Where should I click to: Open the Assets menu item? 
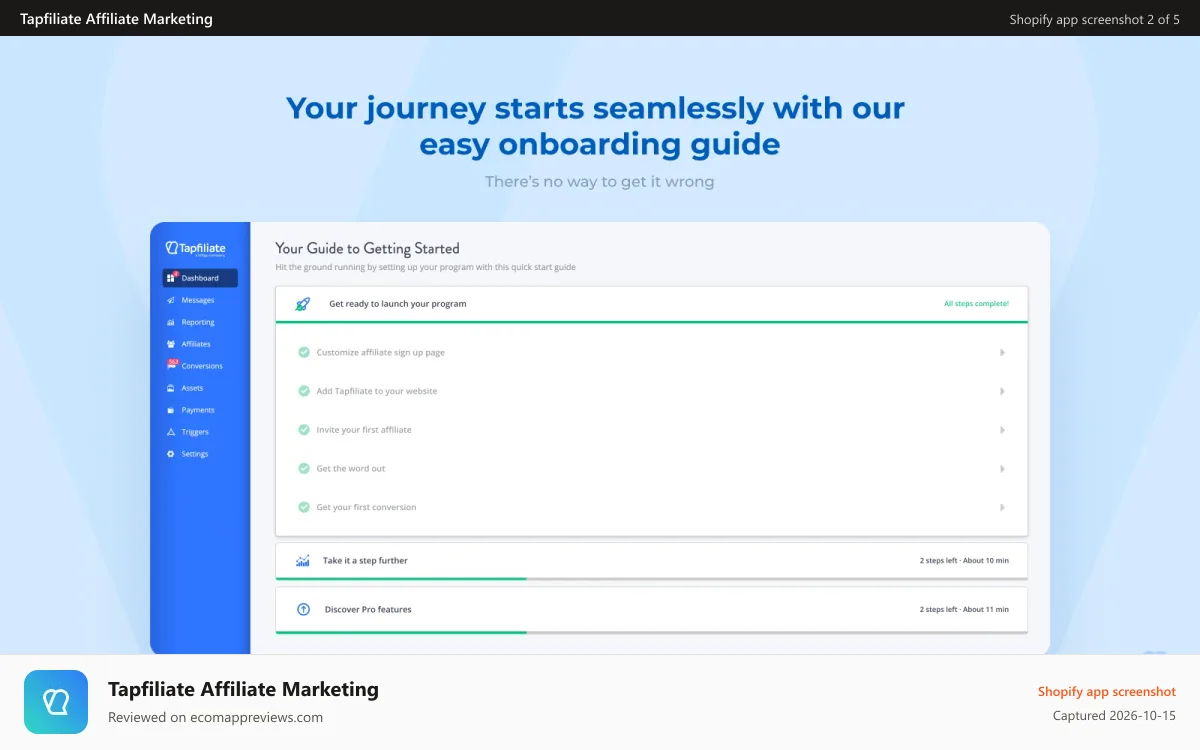click(192, 388)
